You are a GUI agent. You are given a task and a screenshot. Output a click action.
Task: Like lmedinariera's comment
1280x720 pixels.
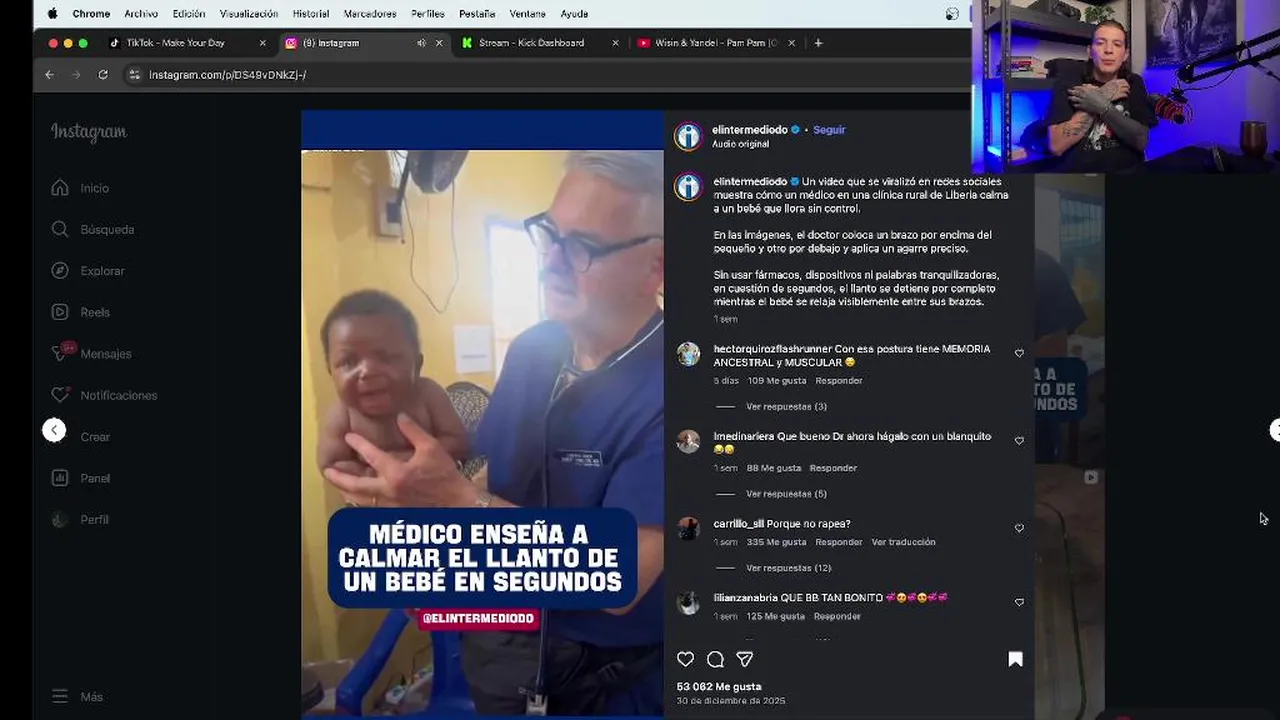pos(1019,440)
